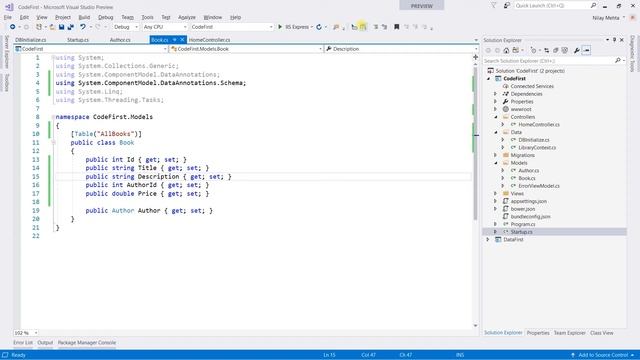
Task: Open the Build menu
Action: pos(84,17)
